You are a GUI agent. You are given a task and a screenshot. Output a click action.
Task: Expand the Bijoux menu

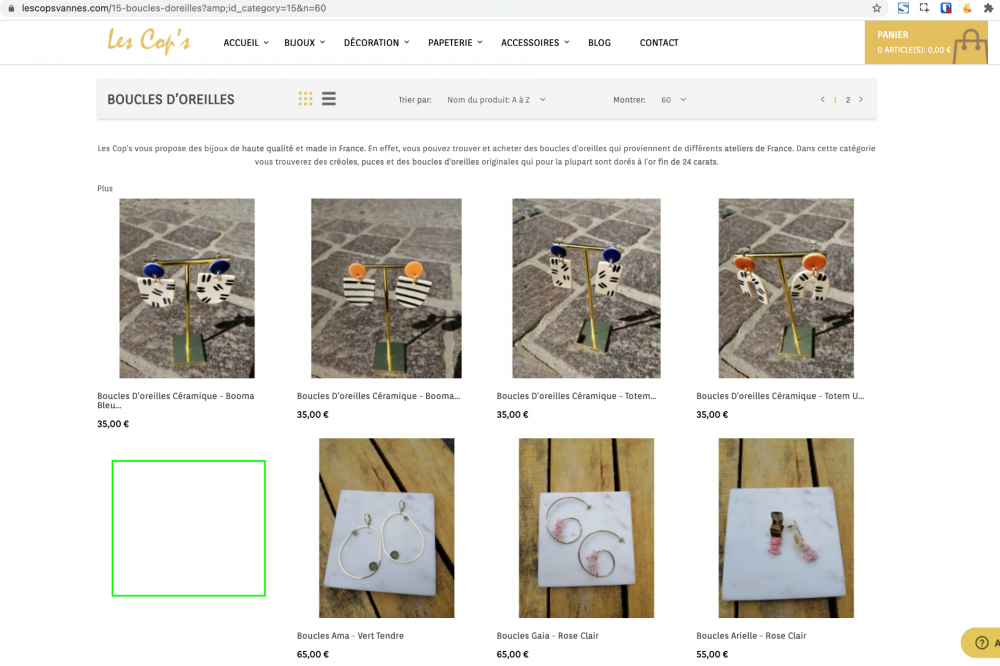(304, 43)
